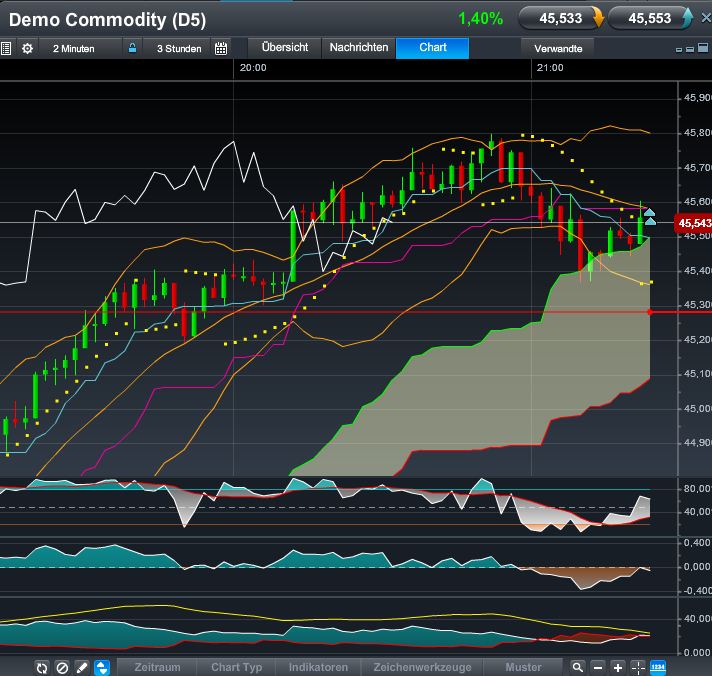
Task: Switch to the Übersicht tab
Action: (285, 47)
